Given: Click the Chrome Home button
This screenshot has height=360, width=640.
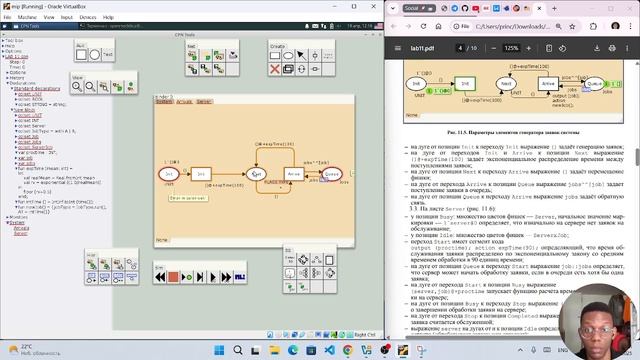Looking at the screenshot, I should point(438,26).
